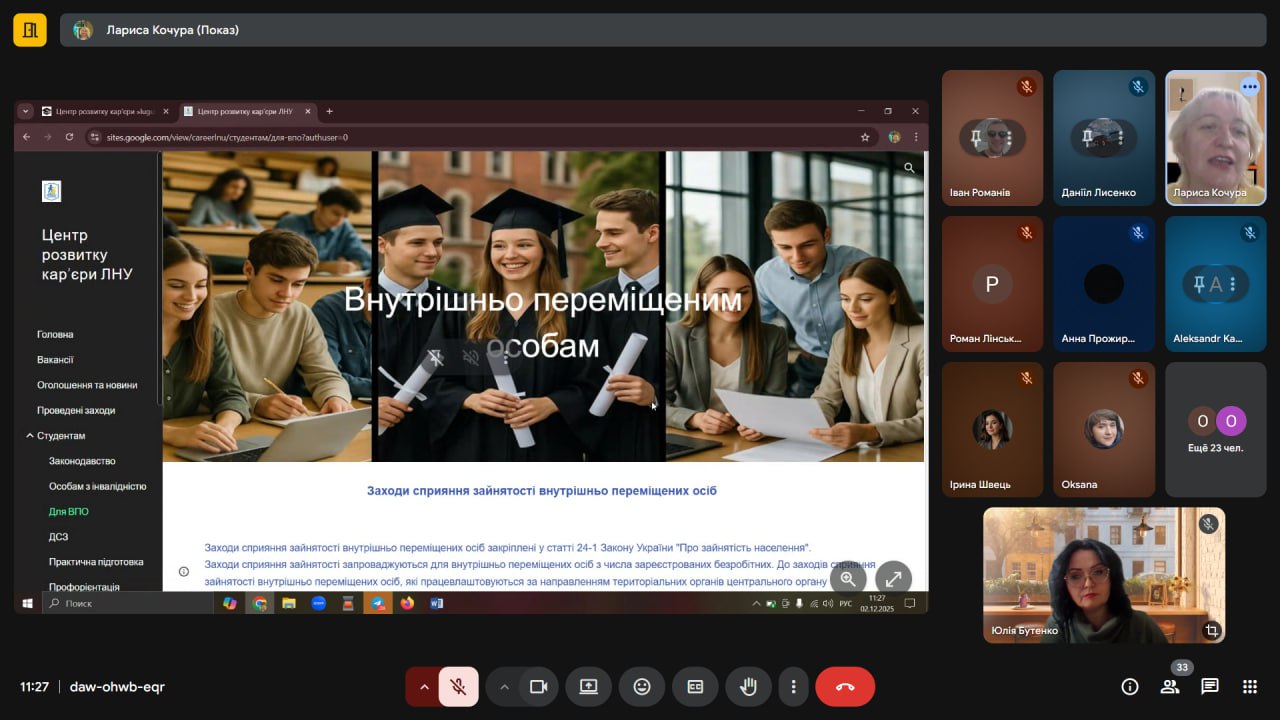The width and height of the screenshot is (1280, 720).
Task: Unmute the microphone in the call bar
Action: click(x=458, y=687)
